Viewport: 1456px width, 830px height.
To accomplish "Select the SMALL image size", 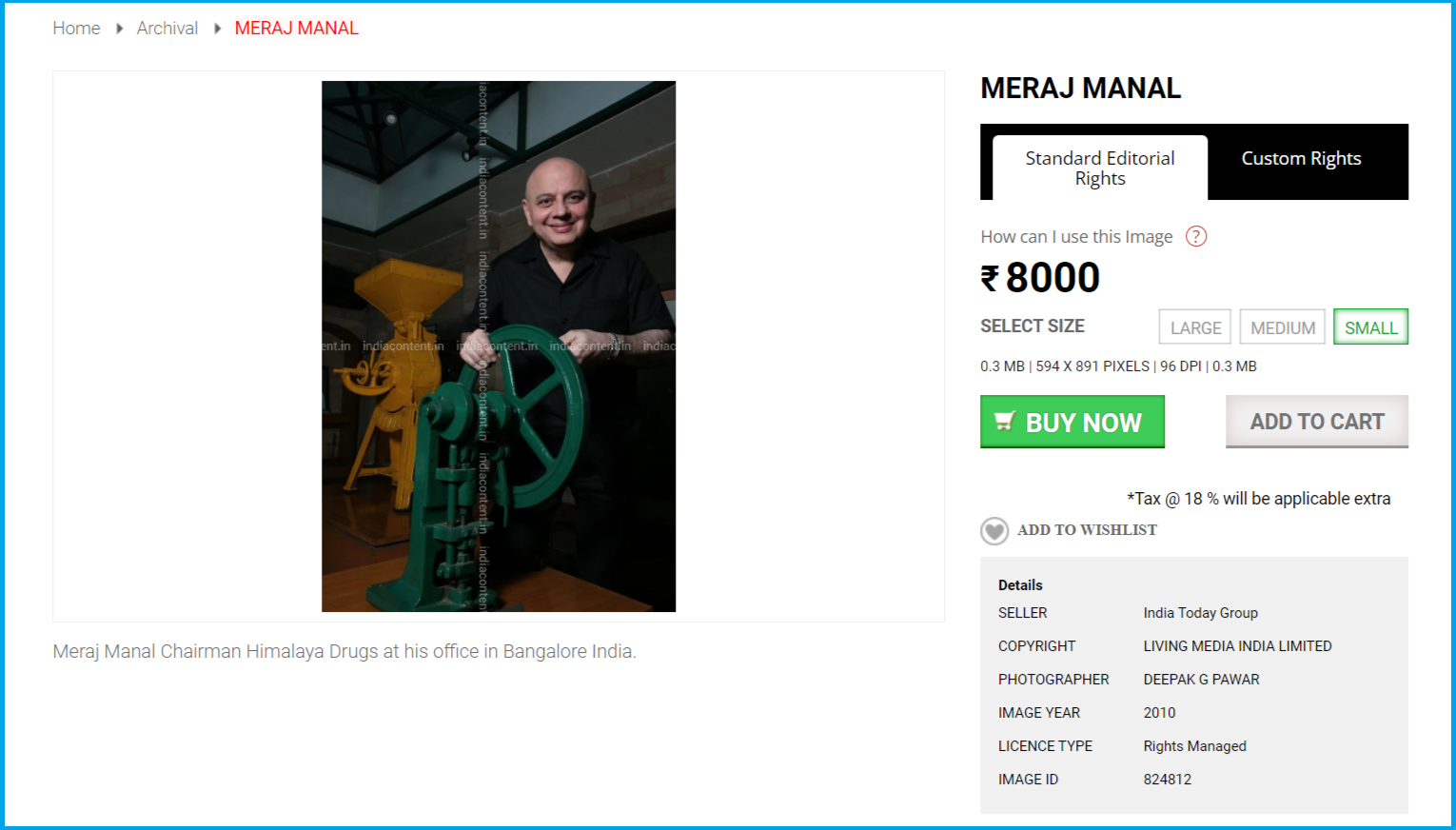I will pyautogui.click(x=1371, y=326).
